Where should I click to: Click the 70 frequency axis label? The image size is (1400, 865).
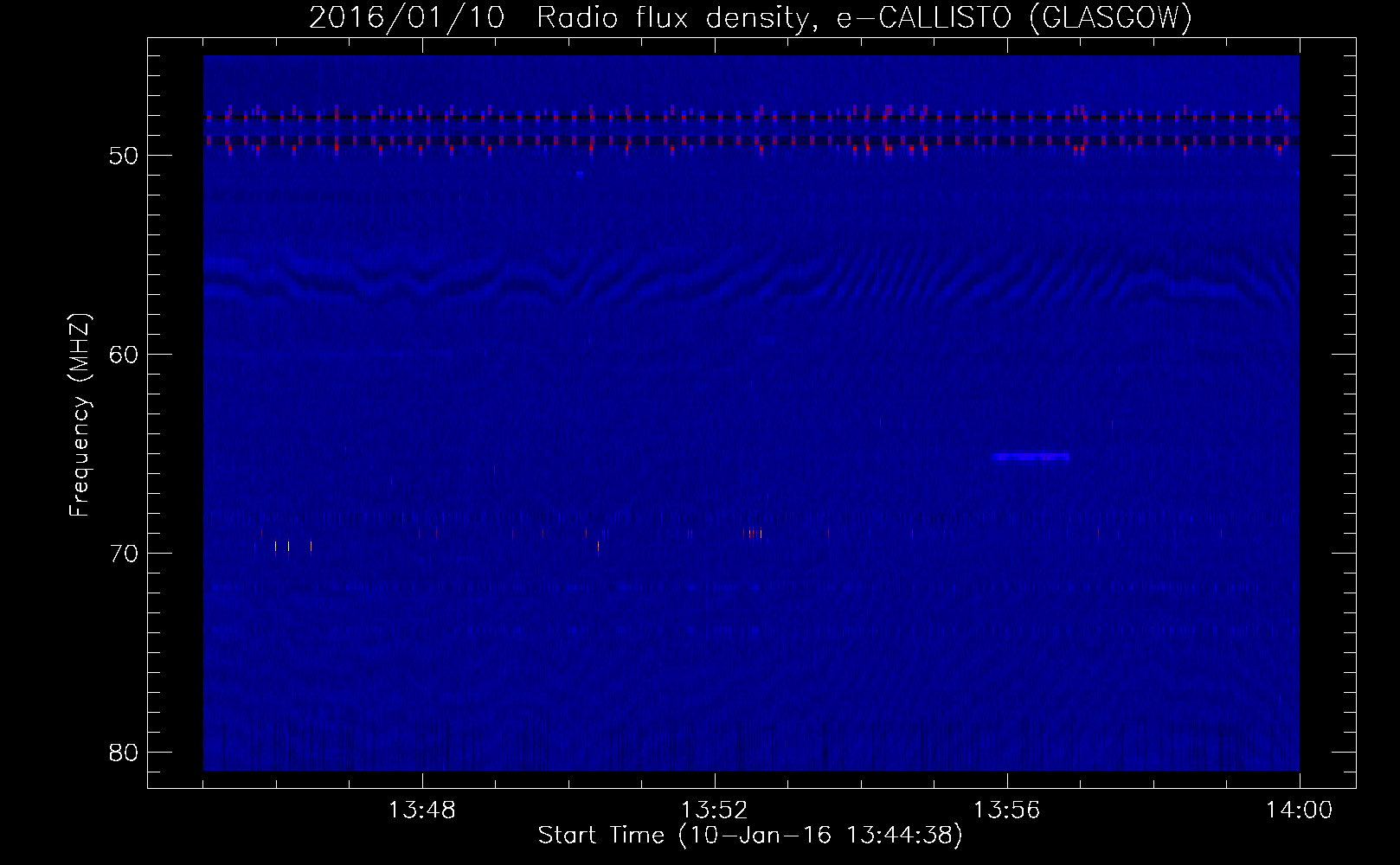point(125,554)
